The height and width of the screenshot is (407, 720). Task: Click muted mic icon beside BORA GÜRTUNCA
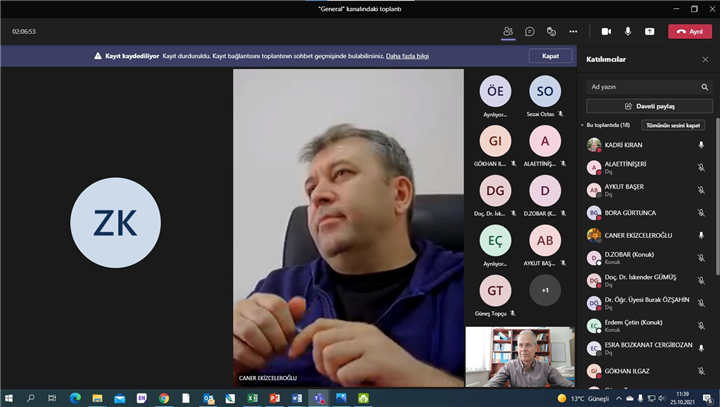click(x=701, y=213)
